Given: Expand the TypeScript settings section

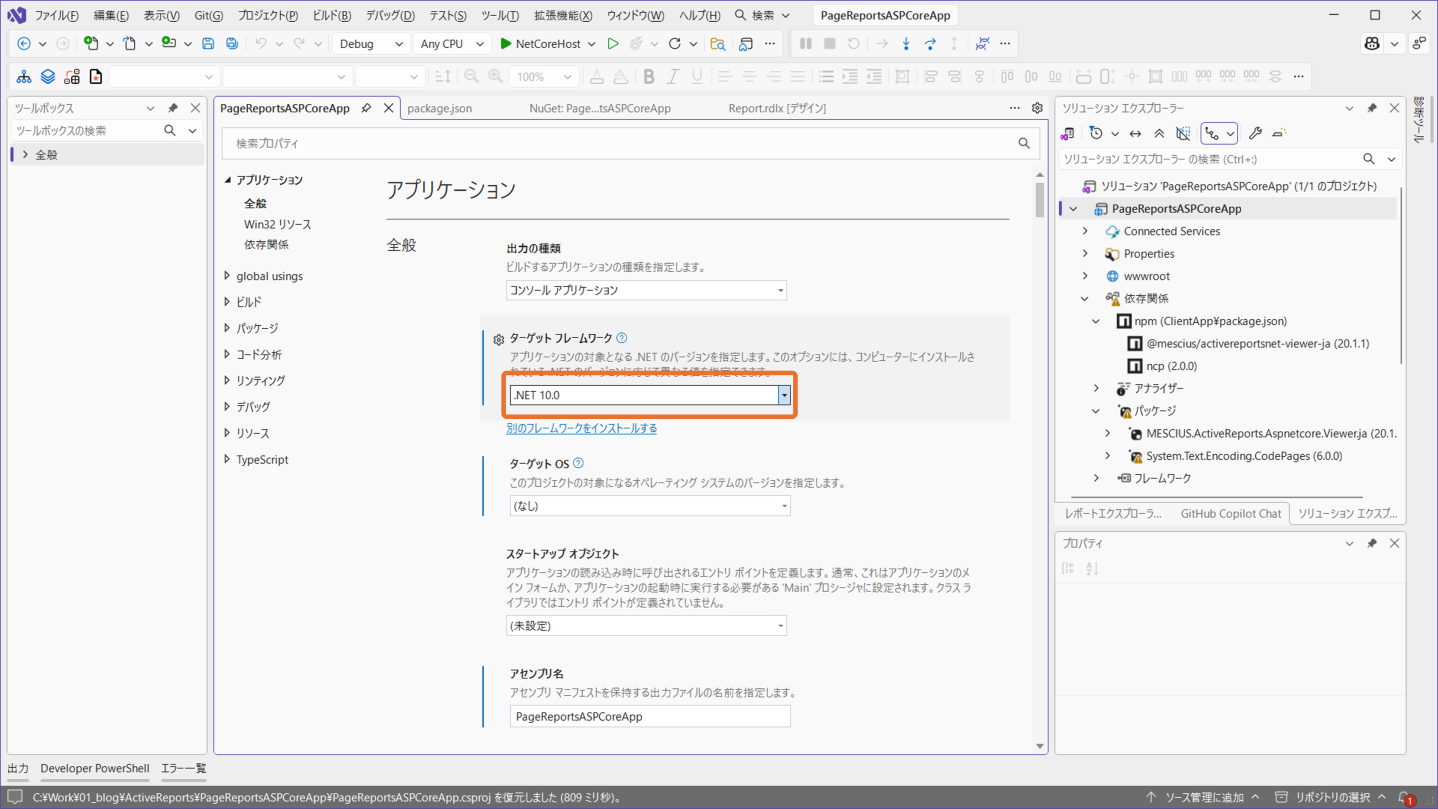Looking at the screenshot, I should 227,460.
